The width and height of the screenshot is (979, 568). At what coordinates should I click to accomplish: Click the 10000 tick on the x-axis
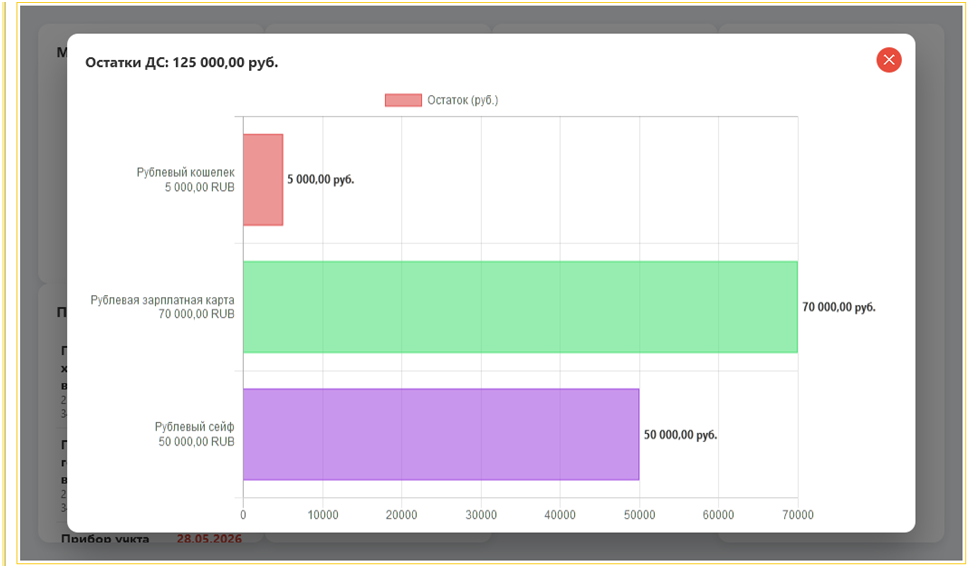coord(323,515)
